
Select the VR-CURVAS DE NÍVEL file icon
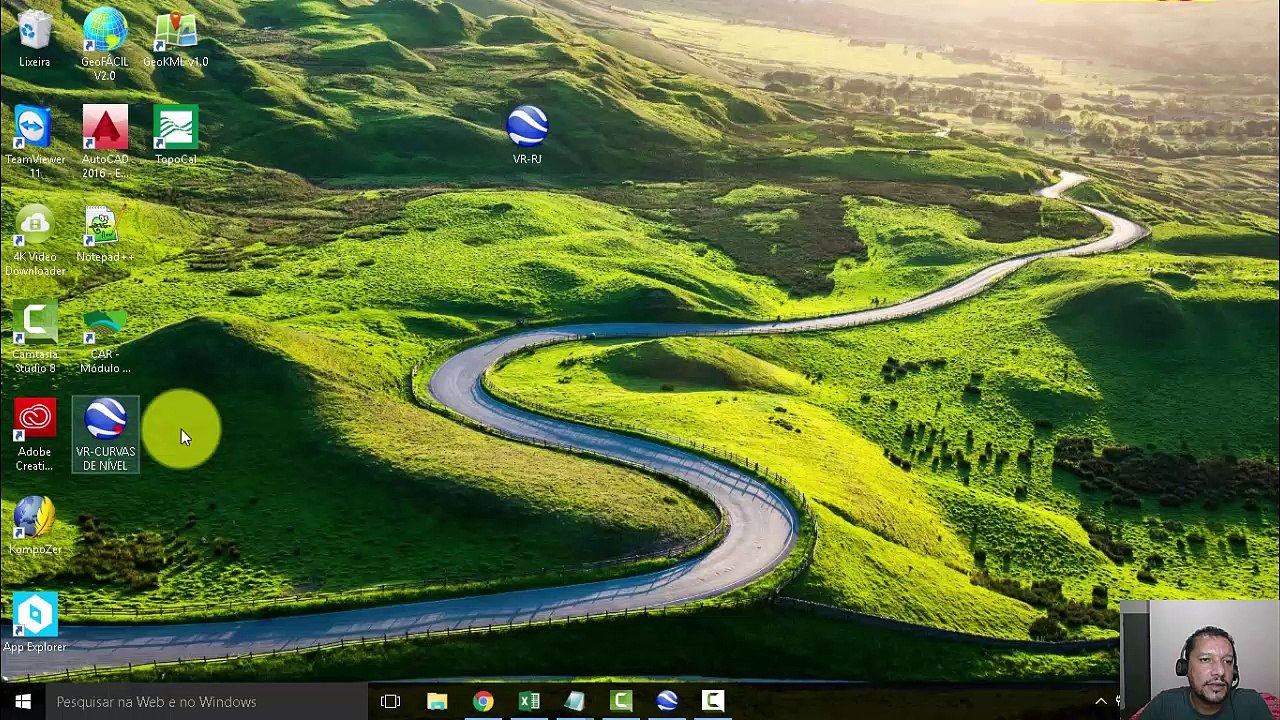(105, 435)
